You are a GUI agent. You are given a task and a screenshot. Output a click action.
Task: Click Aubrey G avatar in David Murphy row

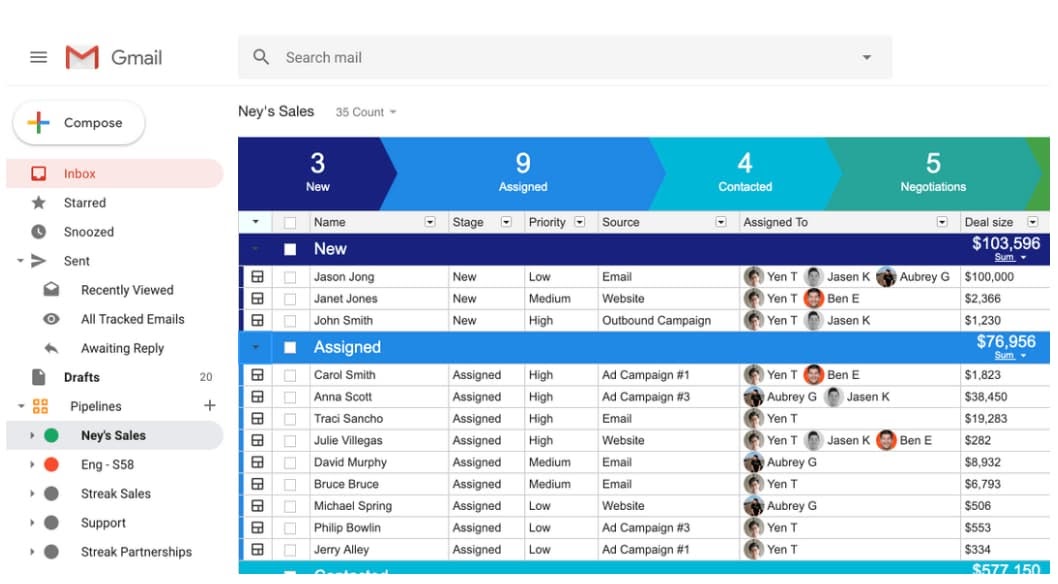tap(753, 462)
